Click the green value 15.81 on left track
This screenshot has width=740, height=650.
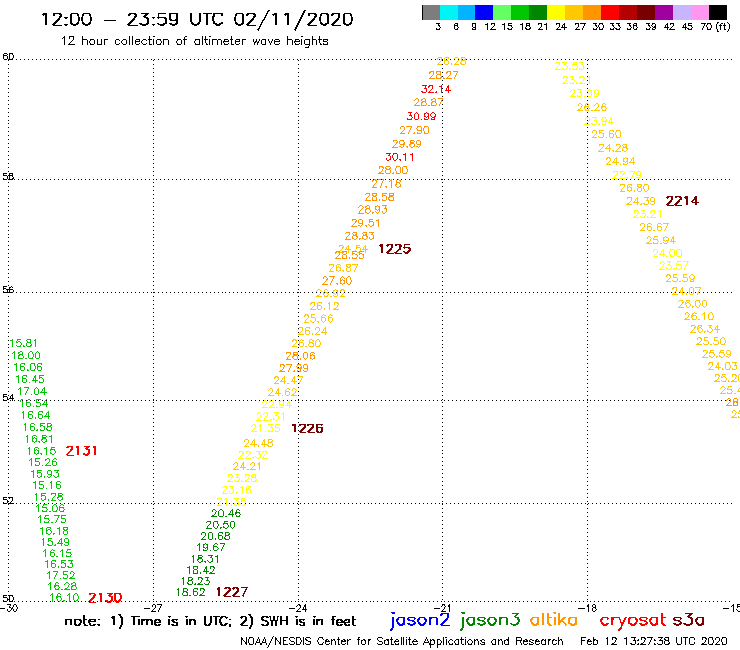coord(23,344)
